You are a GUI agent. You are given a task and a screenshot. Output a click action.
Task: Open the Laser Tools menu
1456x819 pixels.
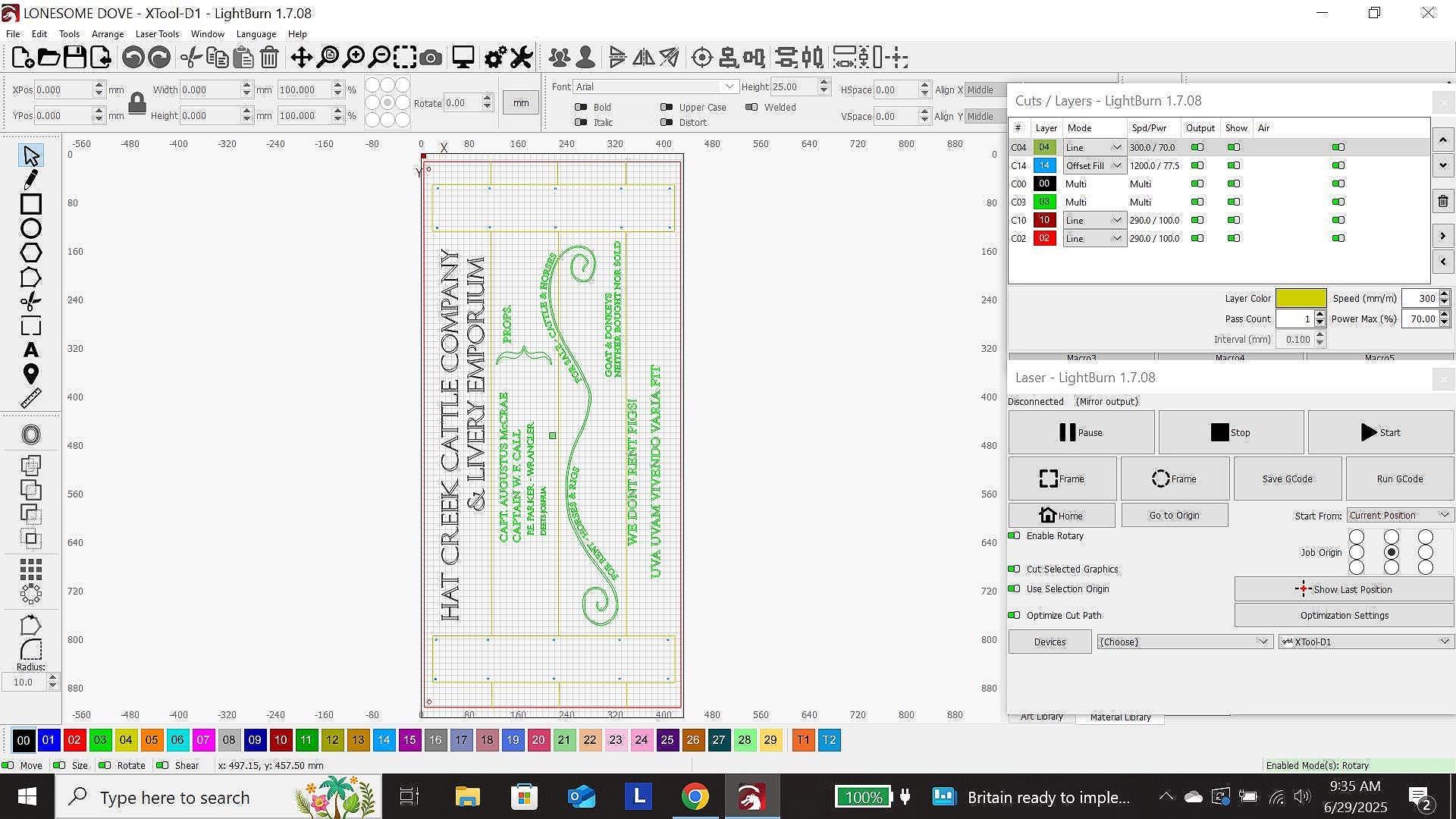pos(157,34)
